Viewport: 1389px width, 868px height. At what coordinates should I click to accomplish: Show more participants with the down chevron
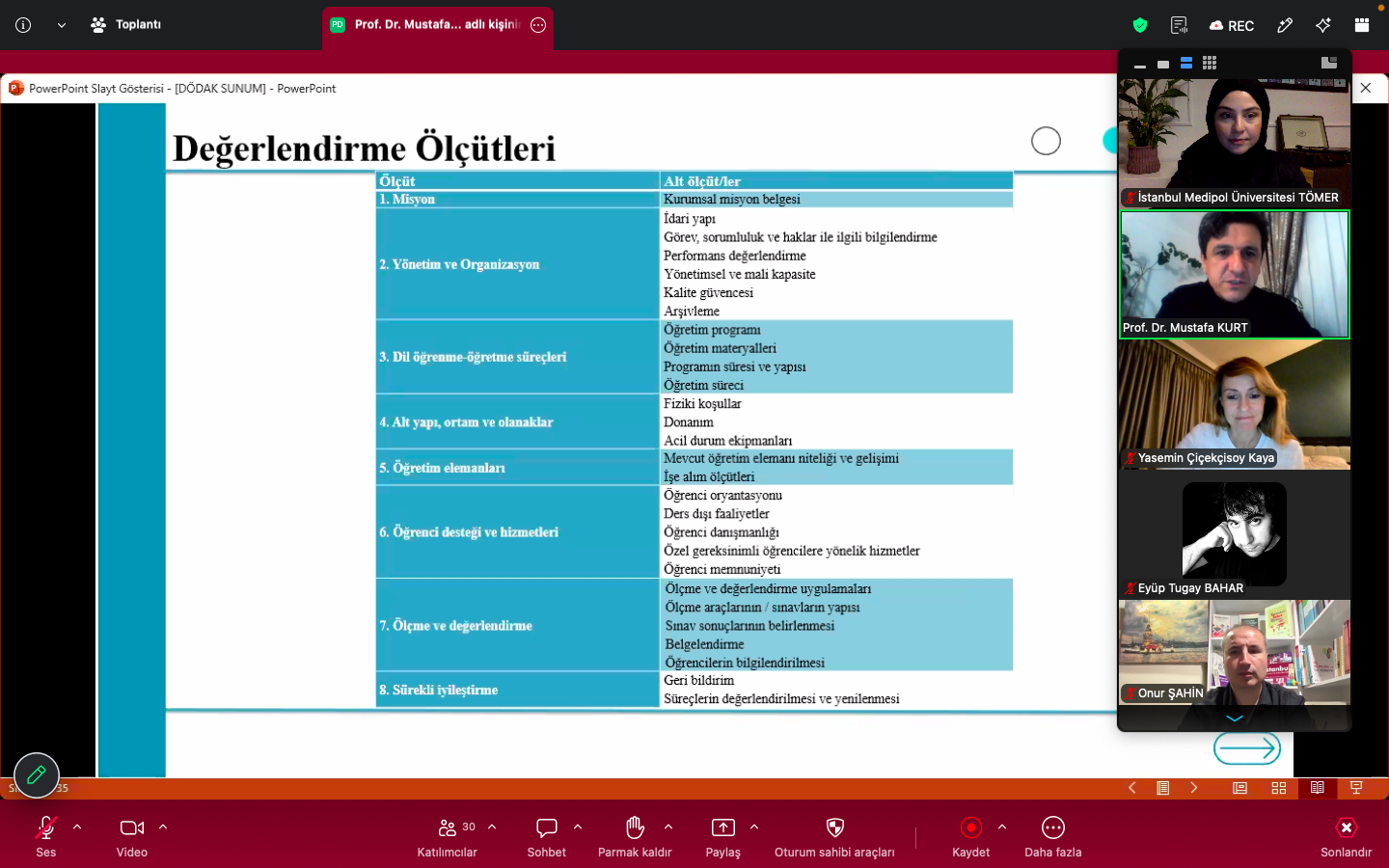[x=1235, y=719]
